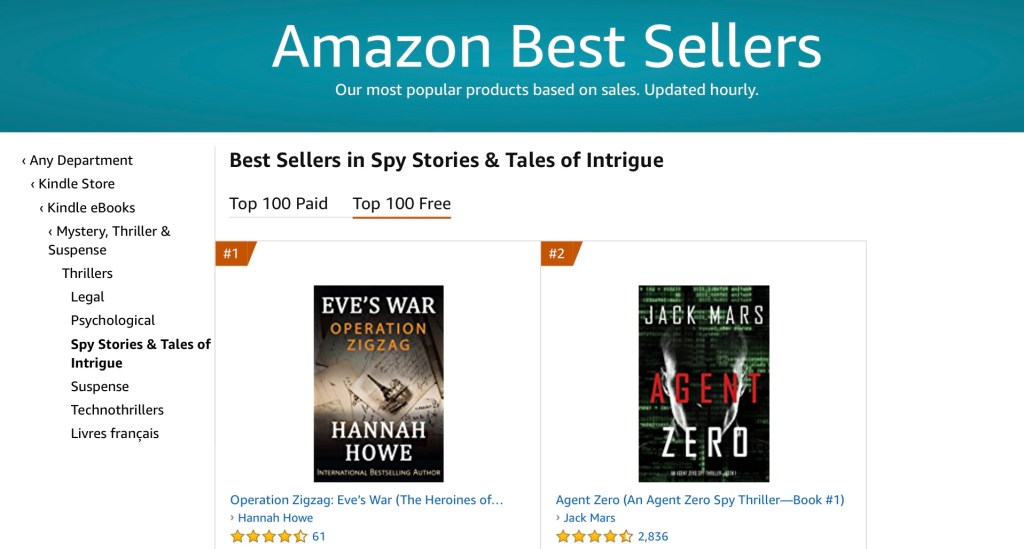This screenshot has width=1024, height=549.
Task: Click the star rating for Operation Zigzag
Action: tap(268, 537)
